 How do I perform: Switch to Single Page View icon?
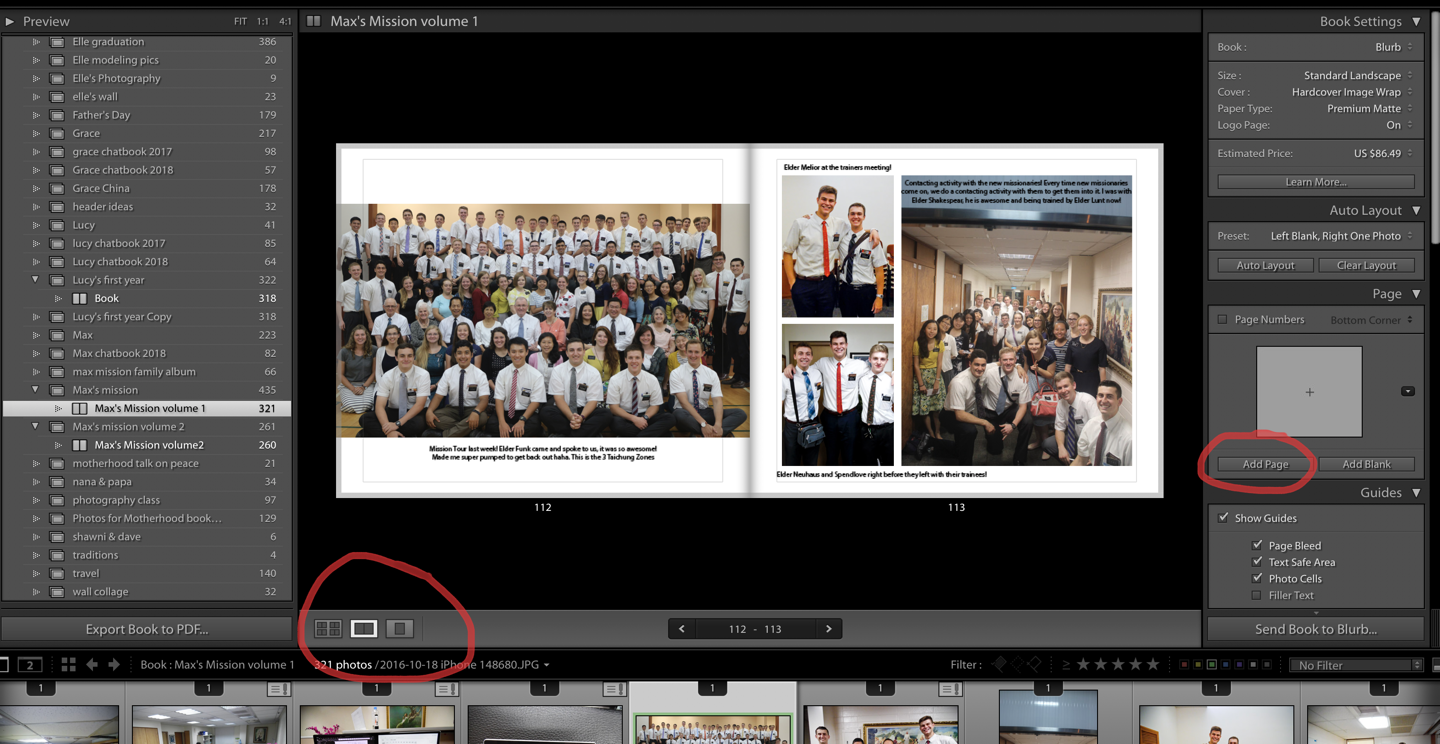click(x=399, y=629)
